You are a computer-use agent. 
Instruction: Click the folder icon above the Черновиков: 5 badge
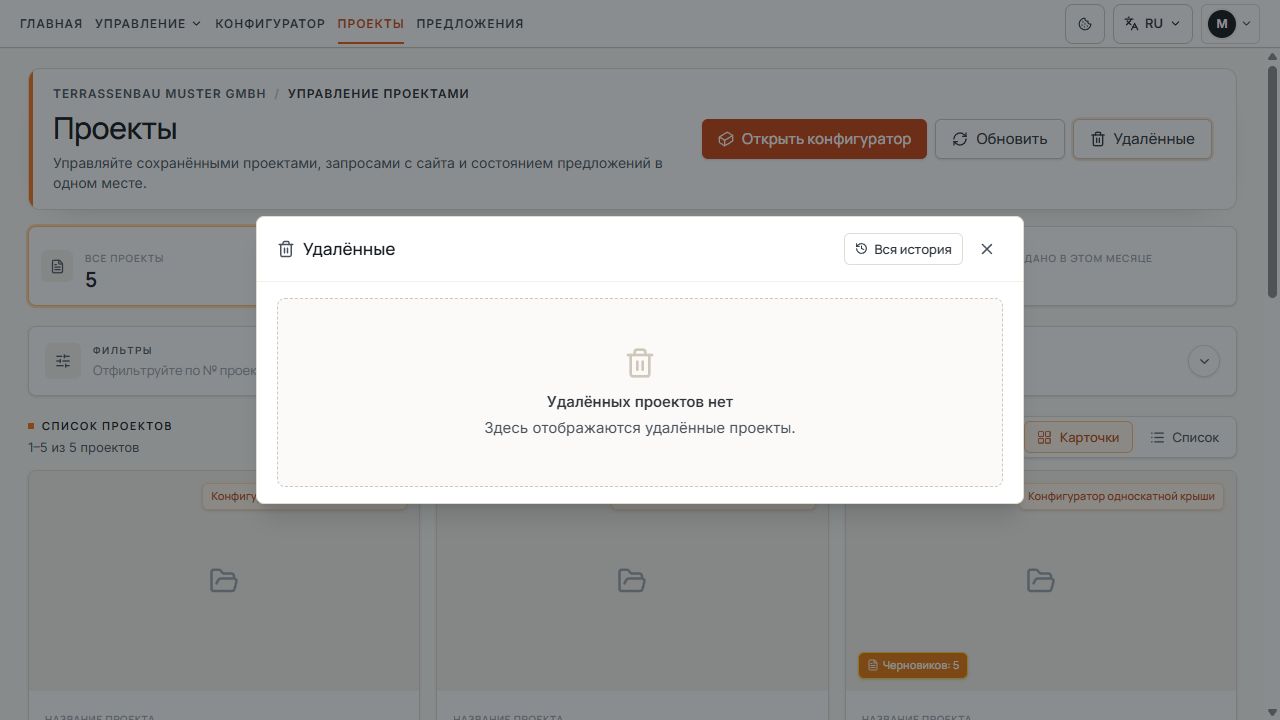coord(1041,580)
